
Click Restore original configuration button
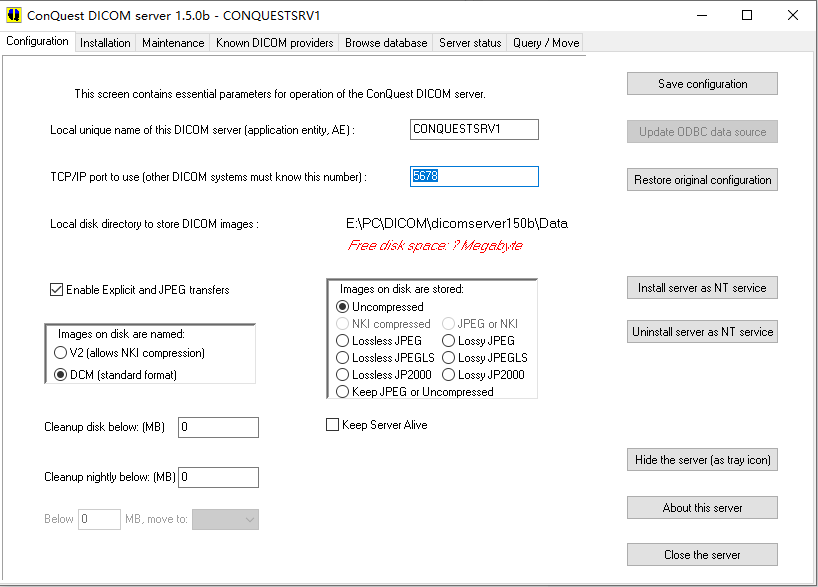[702, 179]
